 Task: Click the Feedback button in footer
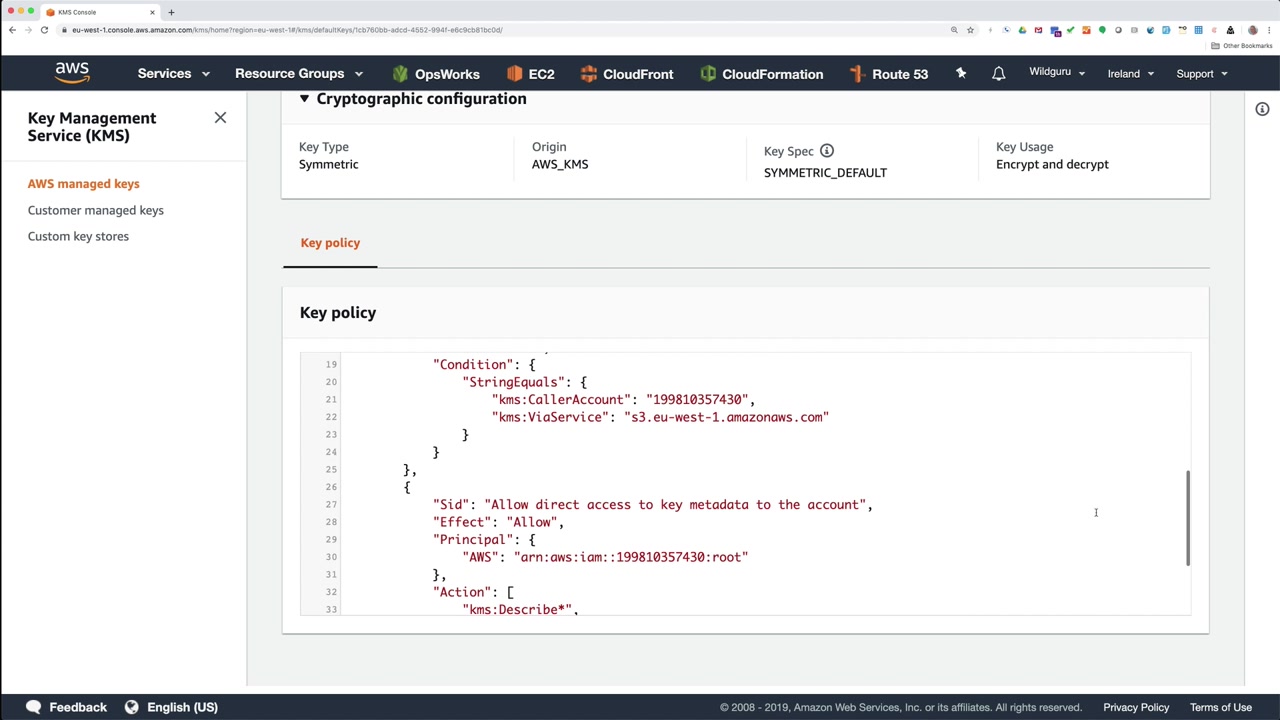[x=66, y=707]
